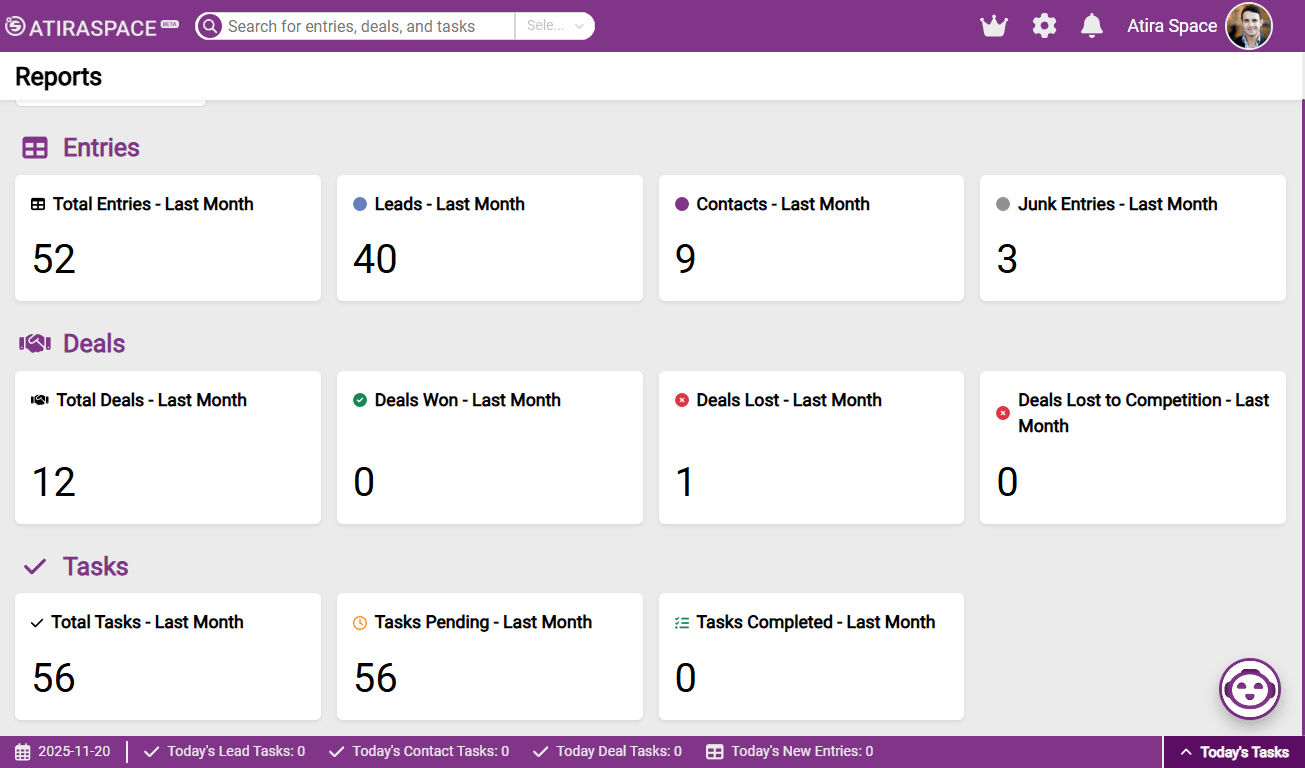This screenshot has height=768, width=1305.
Task: Click the Deals handshake section icon
Action: click(x=35, y=344)
